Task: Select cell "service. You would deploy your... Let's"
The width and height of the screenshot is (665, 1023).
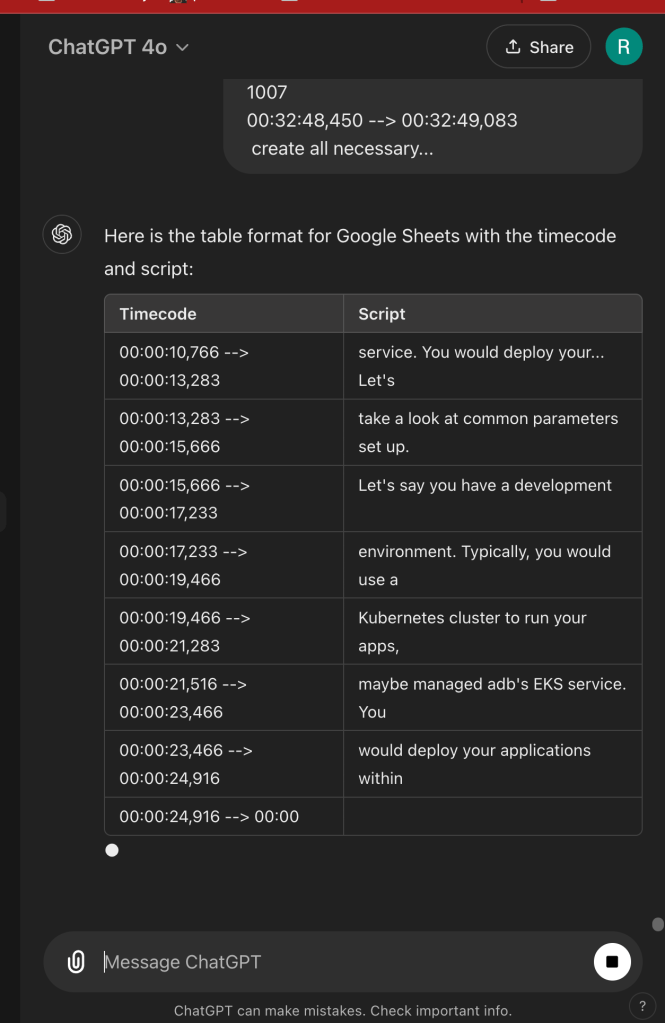Action: pos(493,366)
